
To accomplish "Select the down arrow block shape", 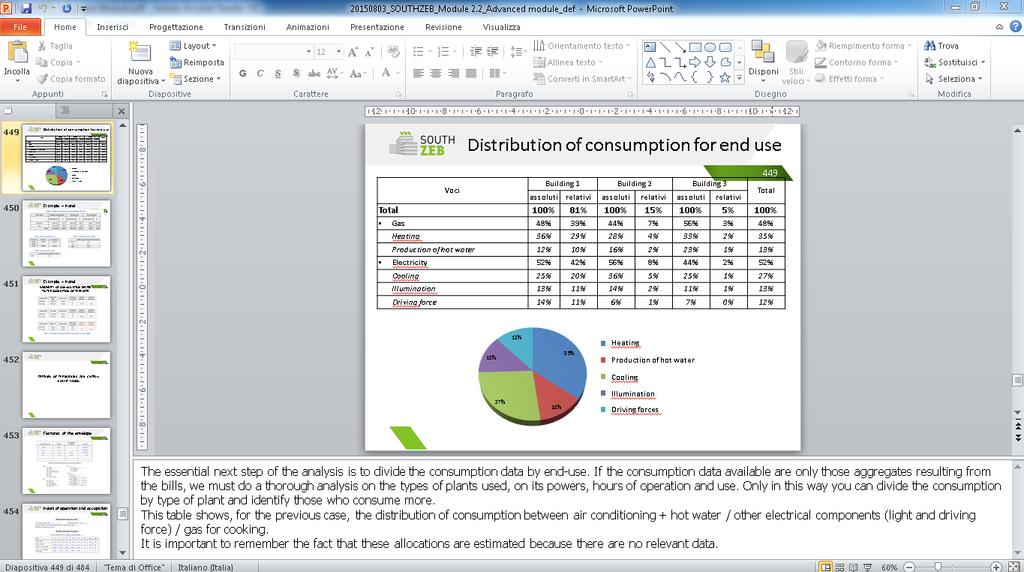I will click(710, 63).
